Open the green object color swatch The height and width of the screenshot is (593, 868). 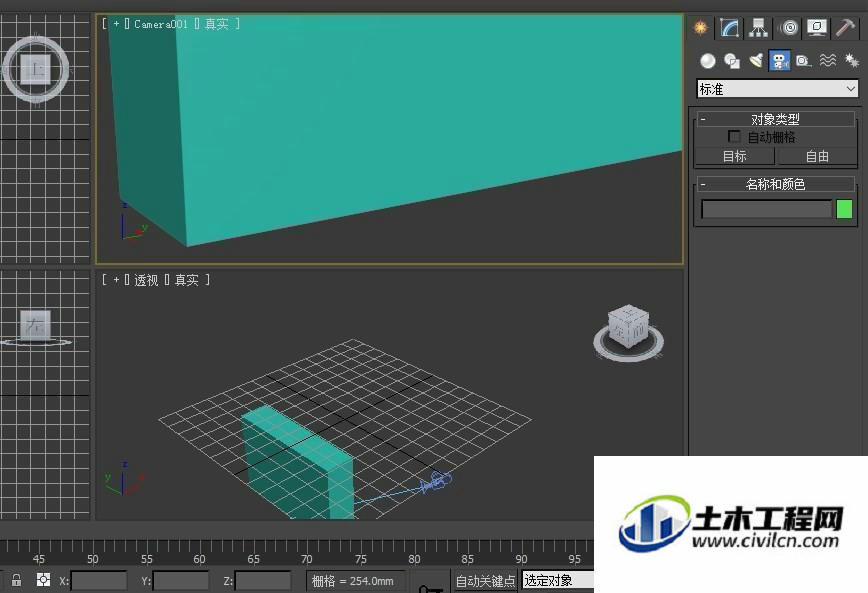click(x=844, y=209)
